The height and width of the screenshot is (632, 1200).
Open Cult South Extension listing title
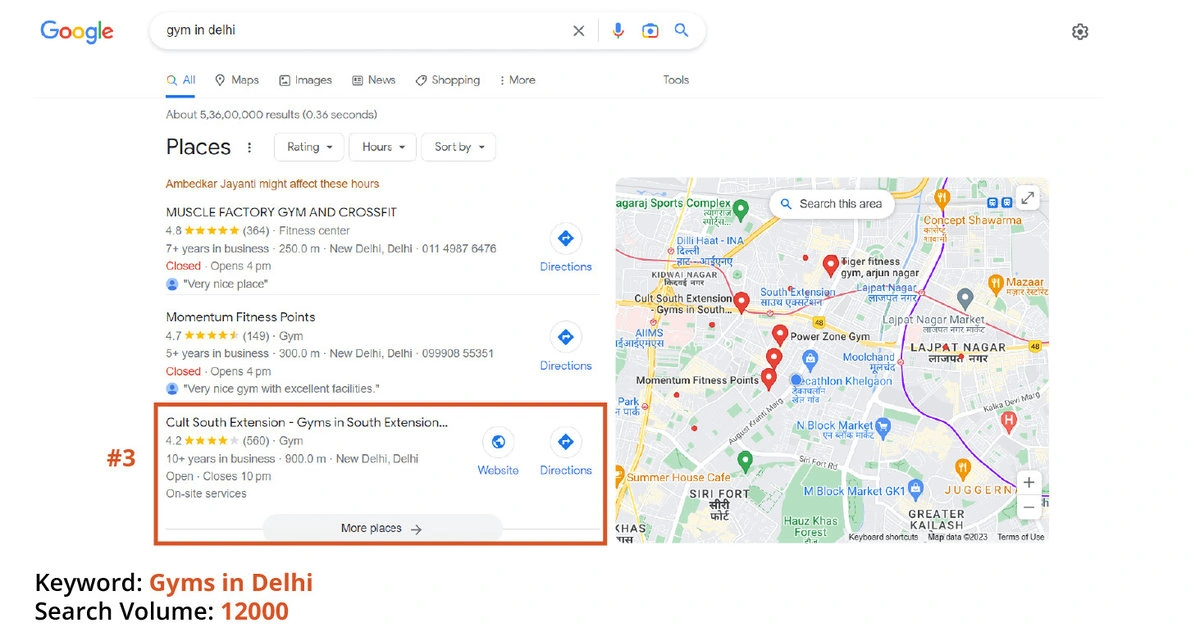pyautogui.click(x=307, y=423)
